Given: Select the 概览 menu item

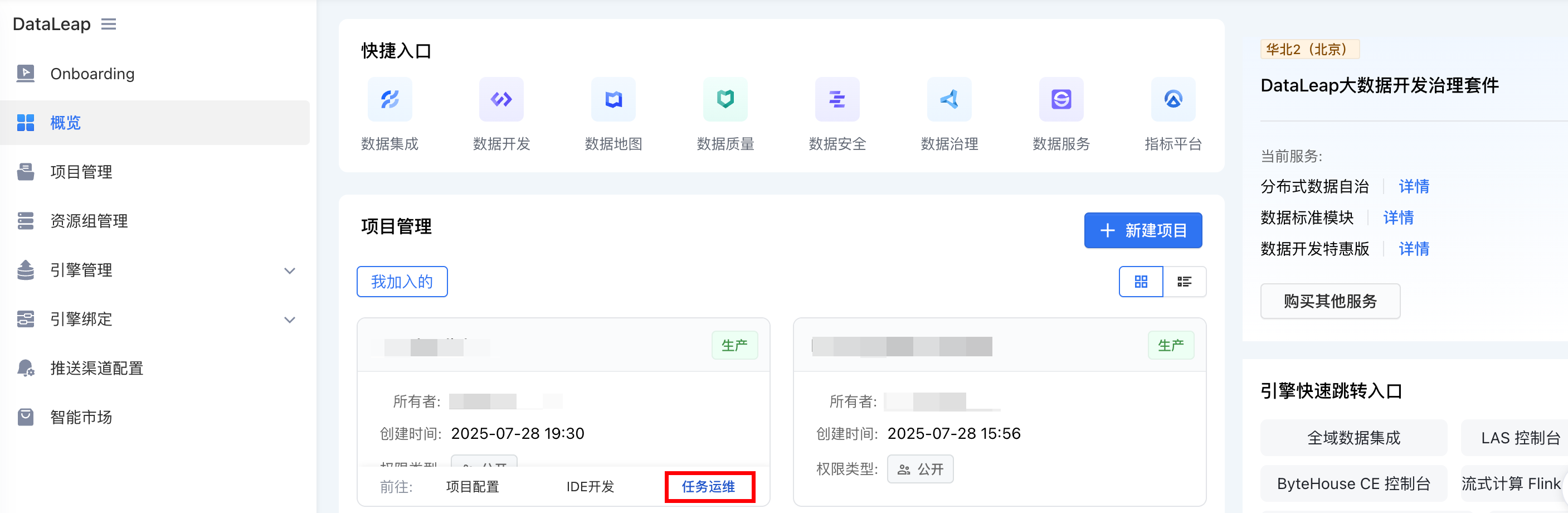Looking at the screenshot, I should tap(155, 123).
